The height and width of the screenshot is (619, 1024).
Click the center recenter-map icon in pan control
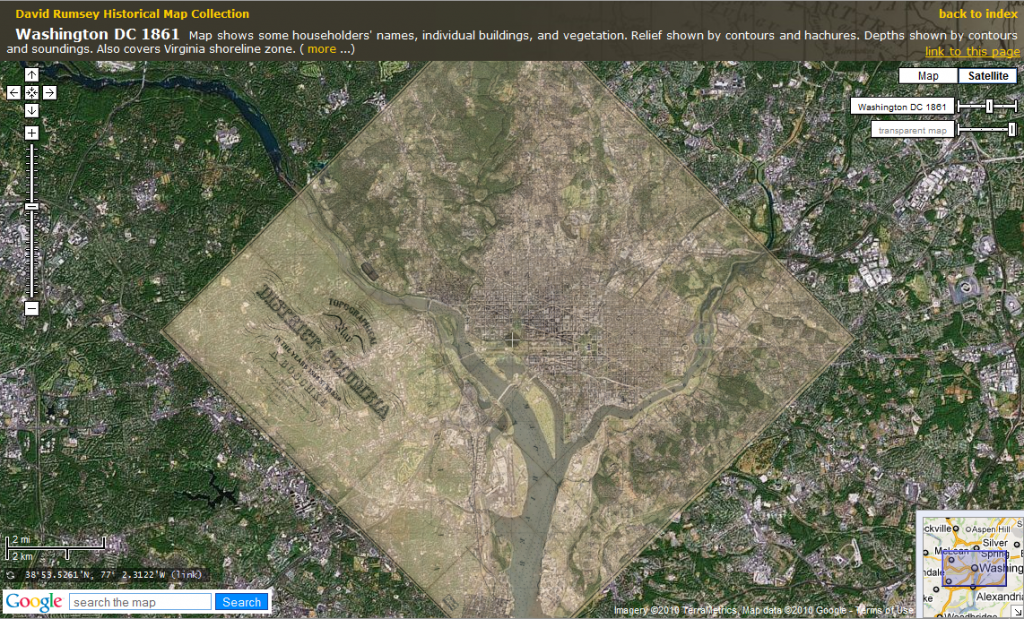(31, 93)
